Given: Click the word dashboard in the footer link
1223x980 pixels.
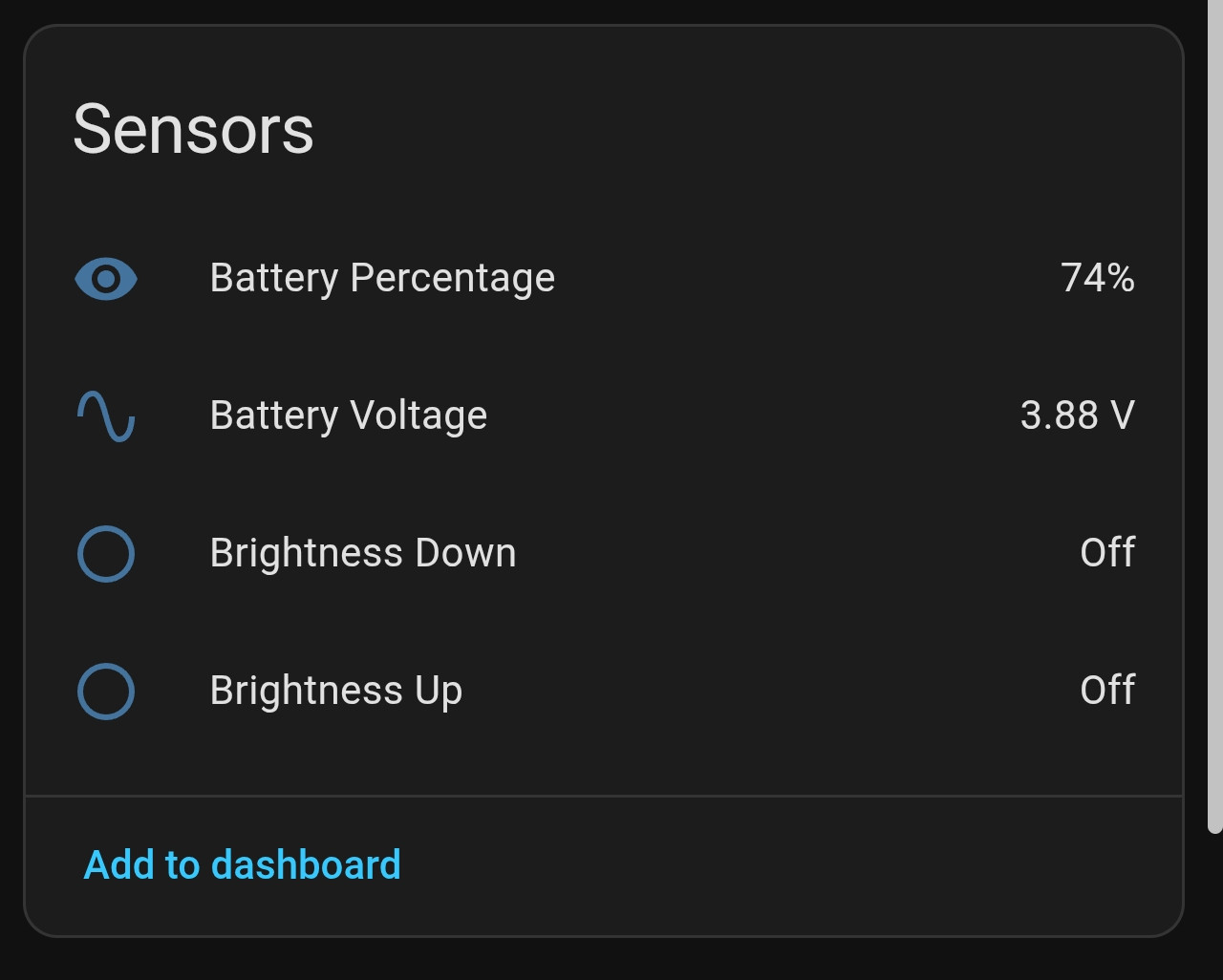Looking at the screenshot, I should (306, 865).
